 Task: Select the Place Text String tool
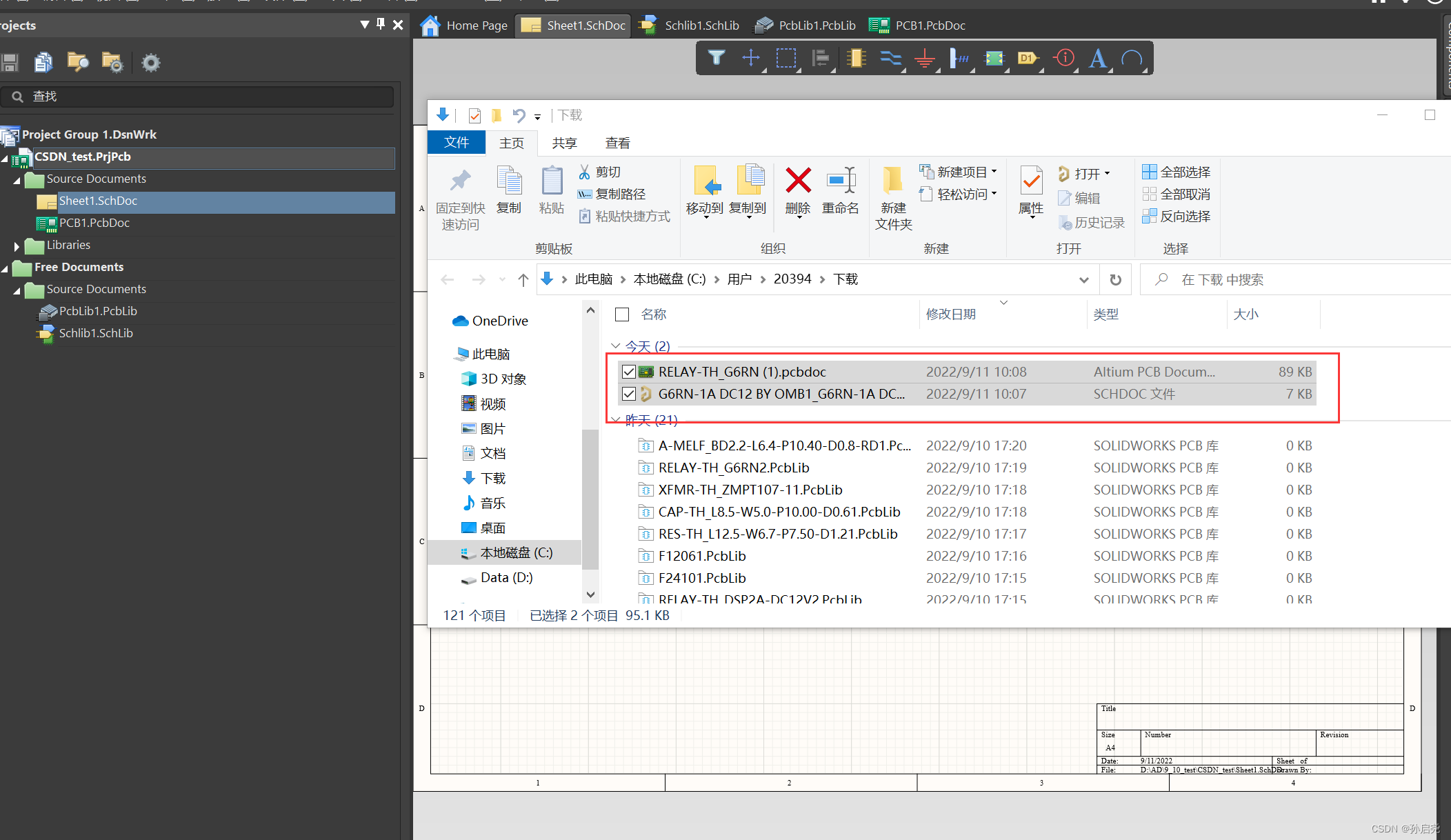pos(1097,59)
